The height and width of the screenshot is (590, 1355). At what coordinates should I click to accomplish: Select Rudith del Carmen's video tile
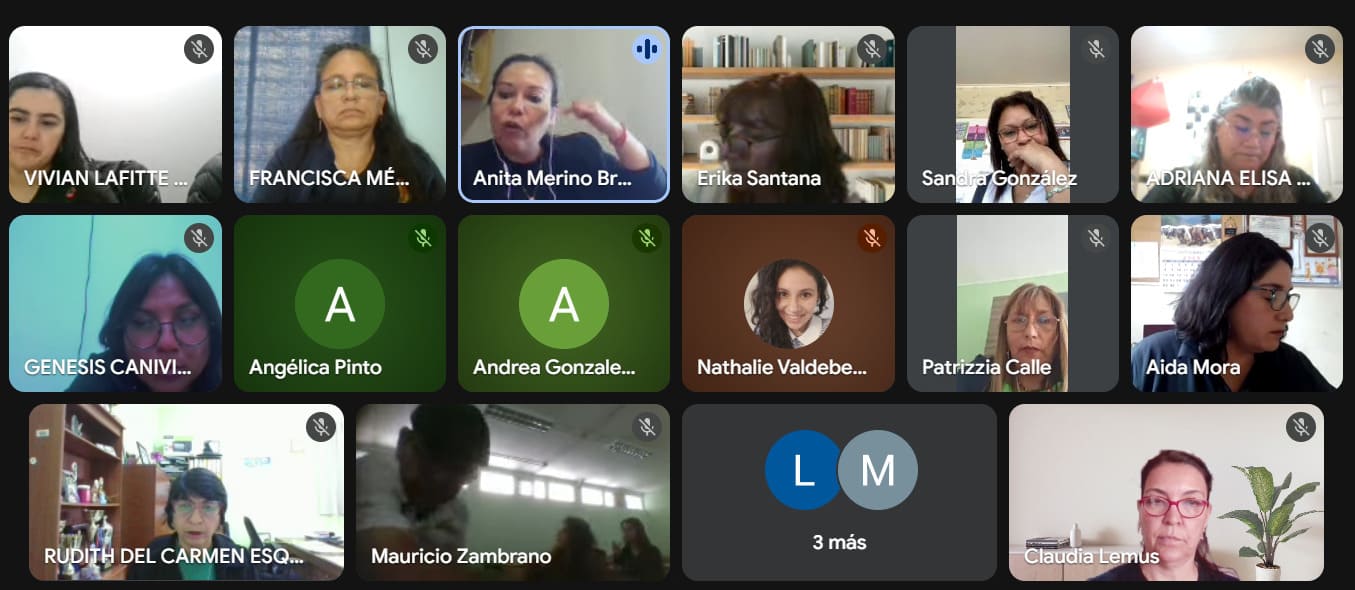click(x=186, y=492)
